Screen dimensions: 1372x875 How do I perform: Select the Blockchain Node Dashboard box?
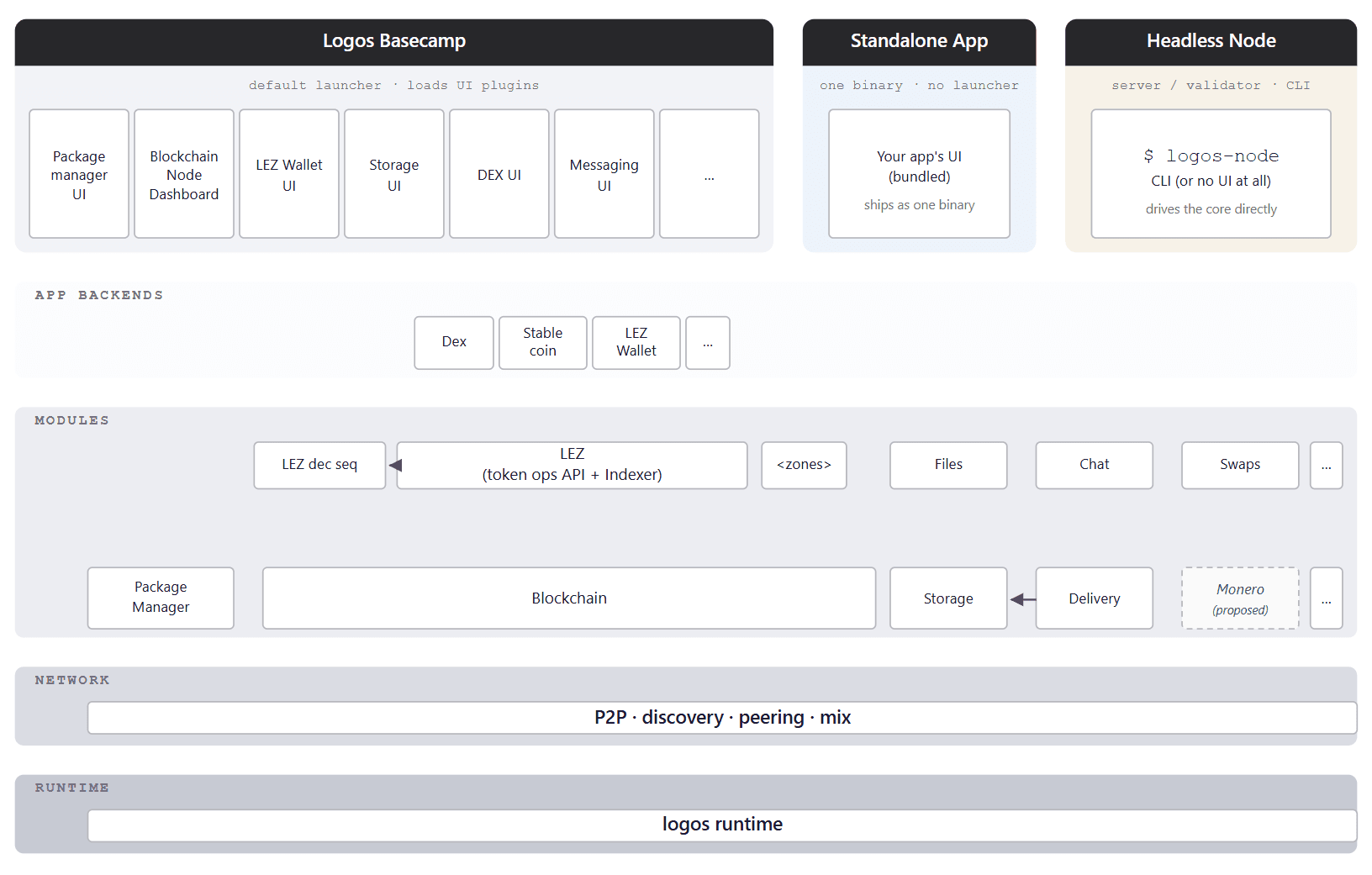184,174
